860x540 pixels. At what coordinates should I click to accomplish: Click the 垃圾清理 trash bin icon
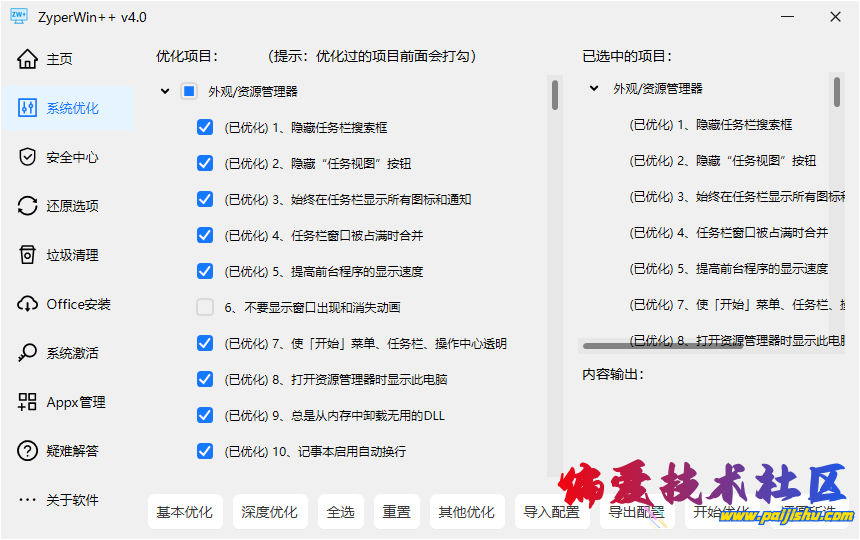click(28, 255)
